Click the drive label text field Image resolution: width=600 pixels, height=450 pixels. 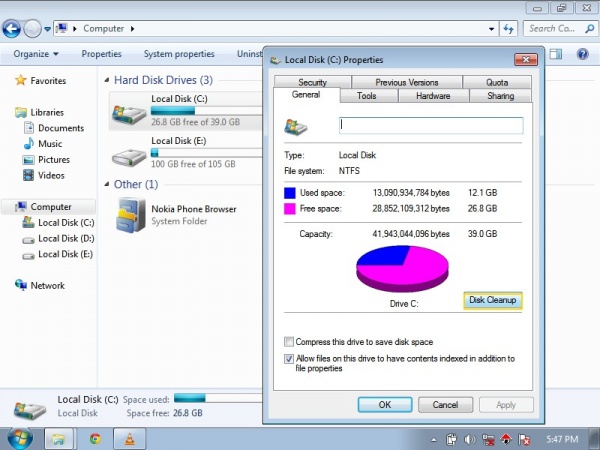[x=431, y=125]
